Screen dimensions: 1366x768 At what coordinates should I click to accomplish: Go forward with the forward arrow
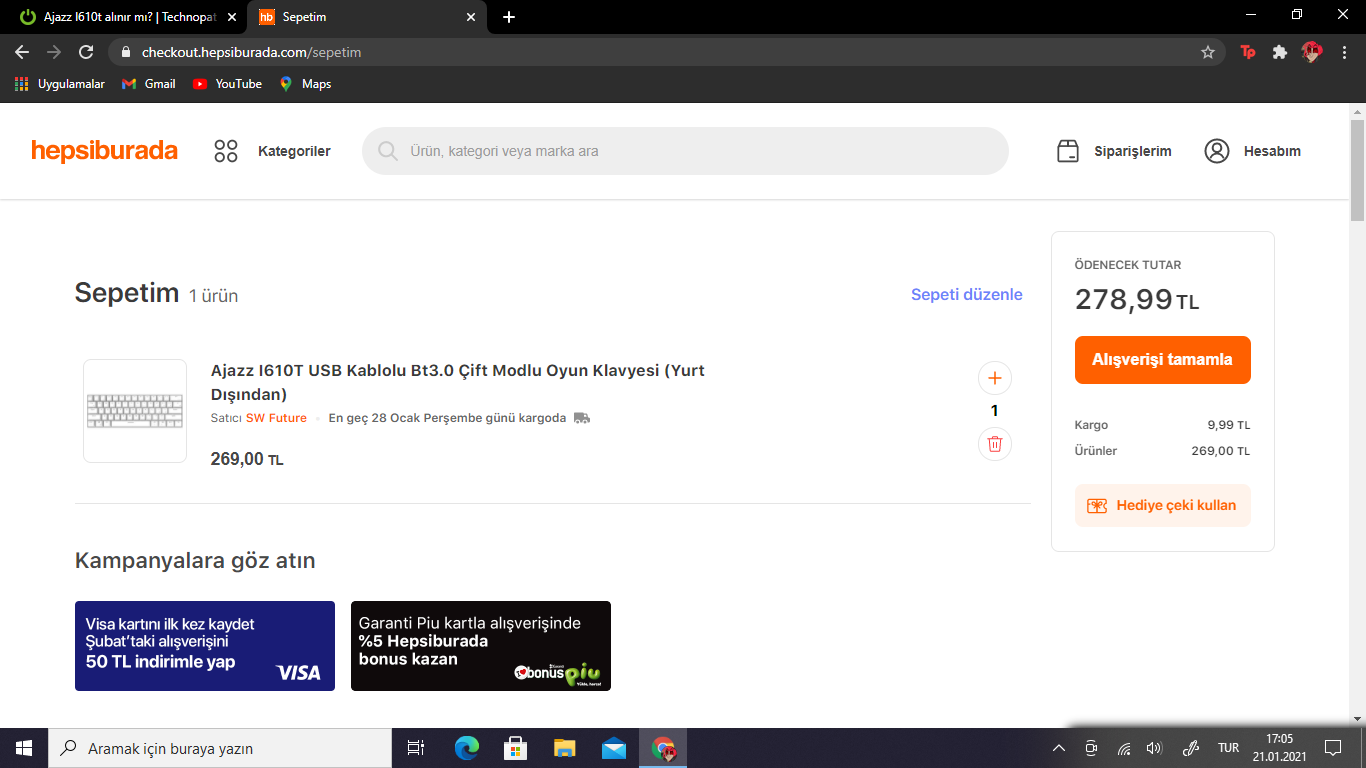tap(54, 52)
